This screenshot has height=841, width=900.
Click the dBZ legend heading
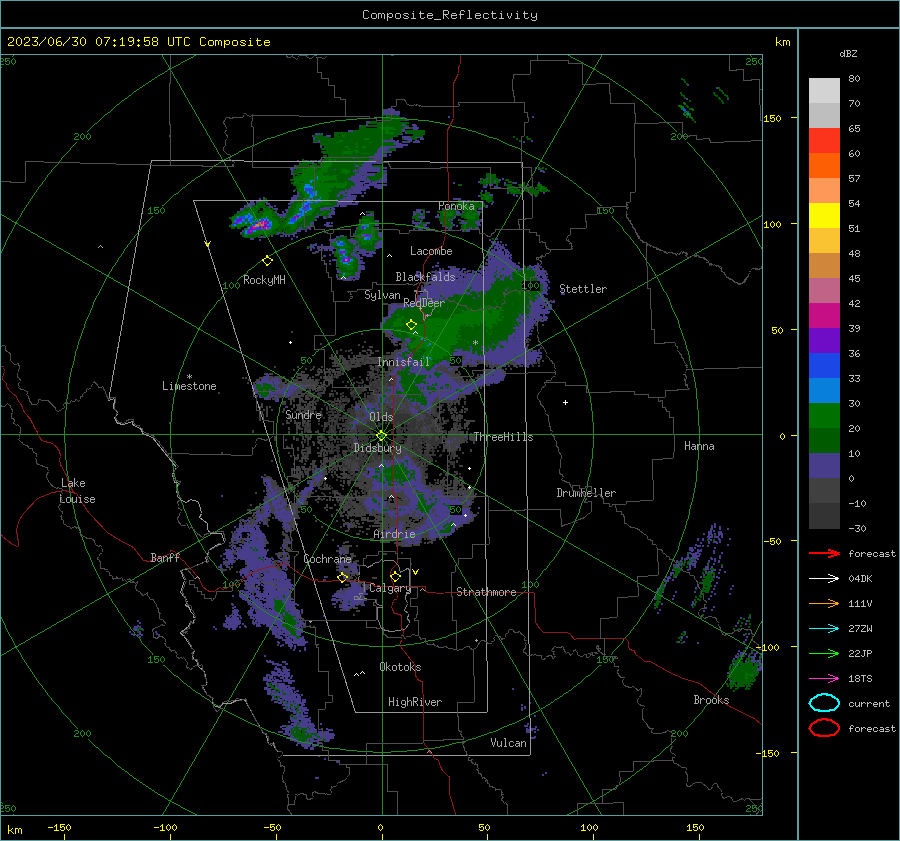(x=848, y=54)
